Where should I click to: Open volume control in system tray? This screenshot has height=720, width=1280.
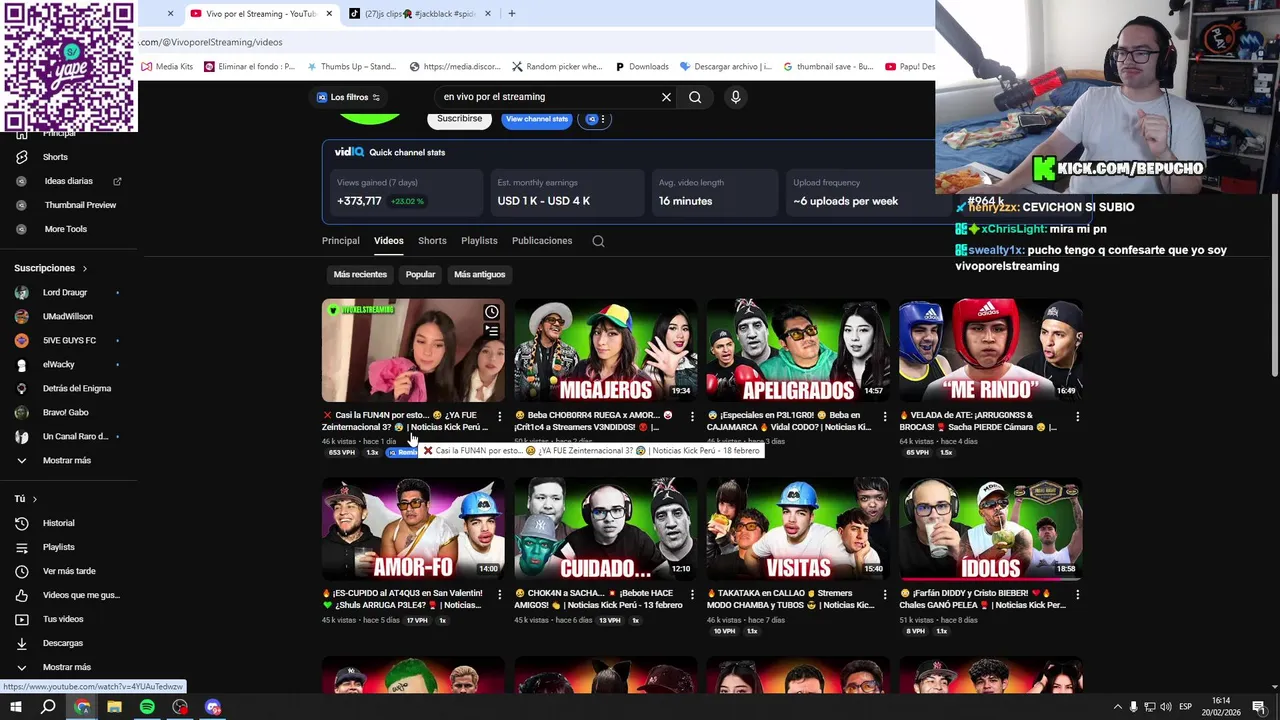(x=1166, y=707)
